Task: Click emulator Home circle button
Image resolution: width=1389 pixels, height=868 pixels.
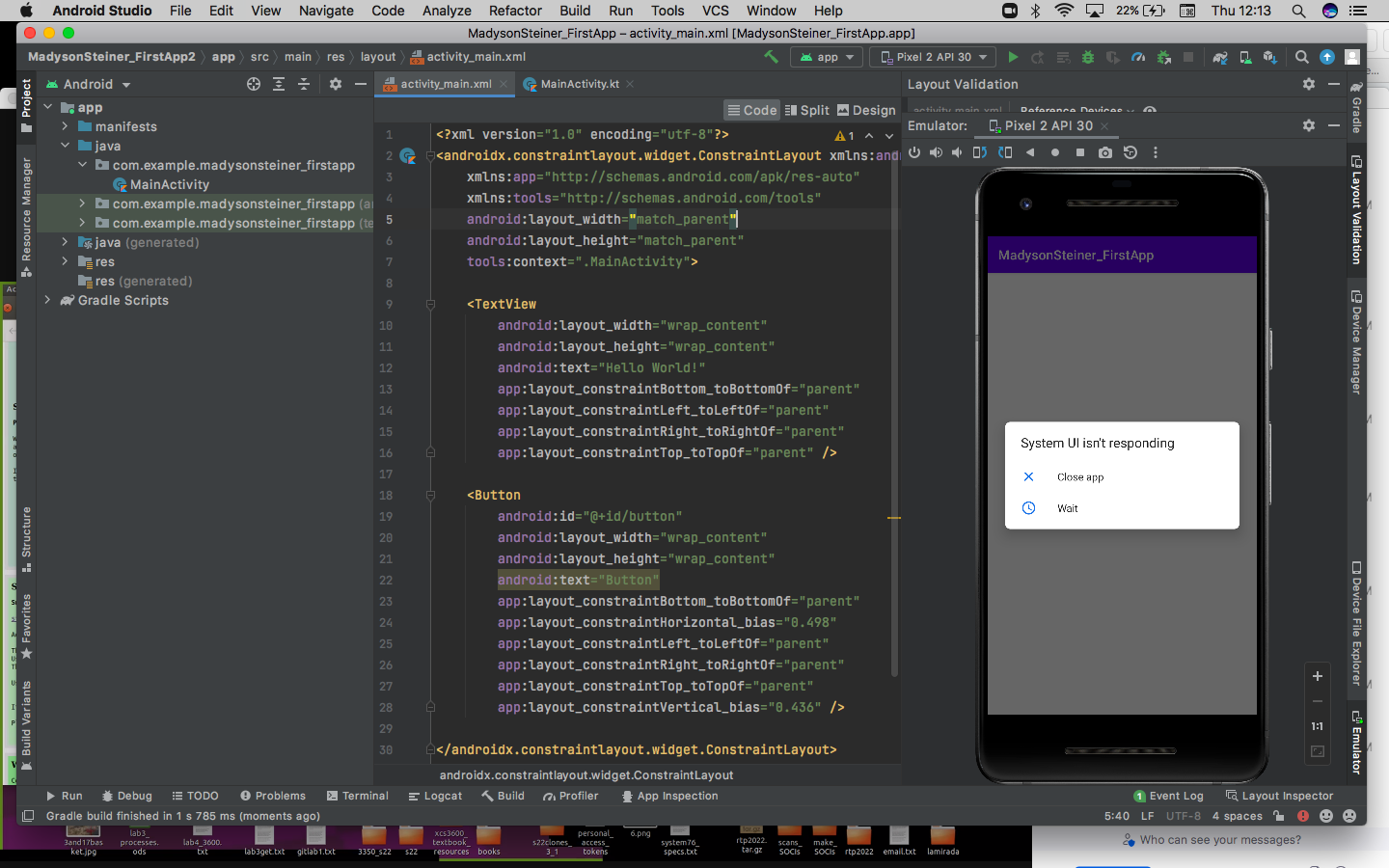Action: [x=1055, y=152]
